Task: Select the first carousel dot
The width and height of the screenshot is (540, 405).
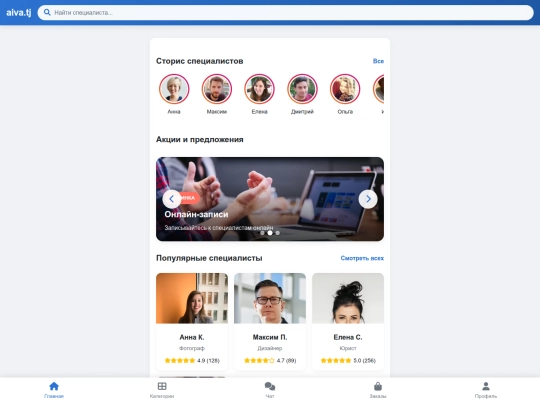Action: pos(262,233)
